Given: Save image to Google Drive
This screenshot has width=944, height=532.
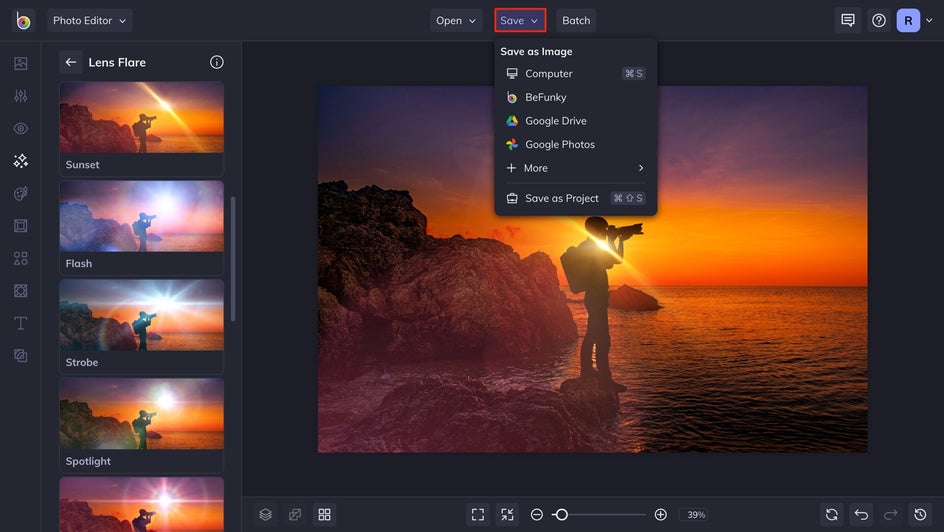Looking at the screenshot, I should 576,120.
